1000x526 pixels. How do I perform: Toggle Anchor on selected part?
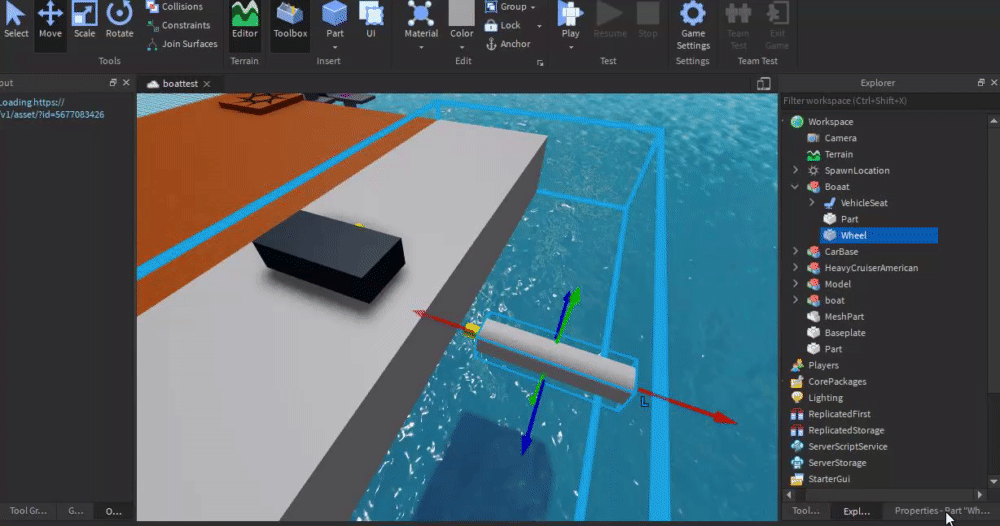[x=508, y=43]
